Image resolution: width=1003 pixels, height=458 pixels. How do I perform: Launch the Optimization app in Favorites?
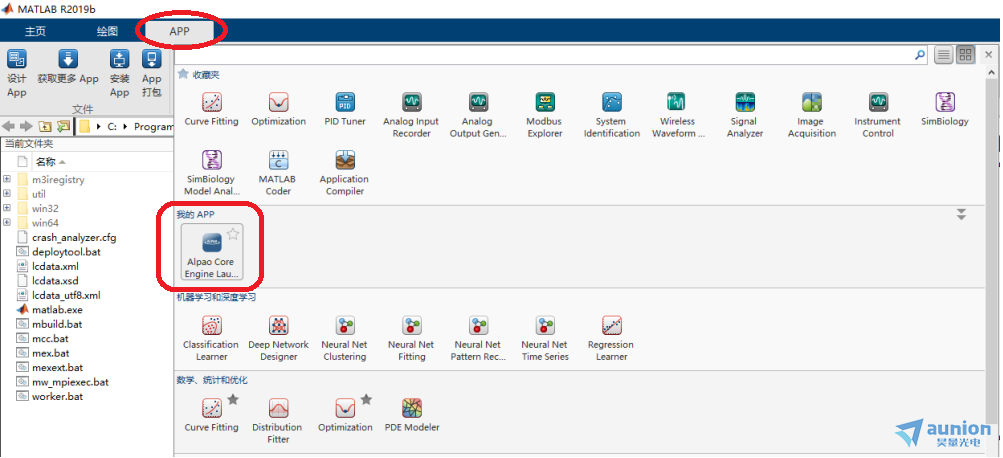coord(278,109)
